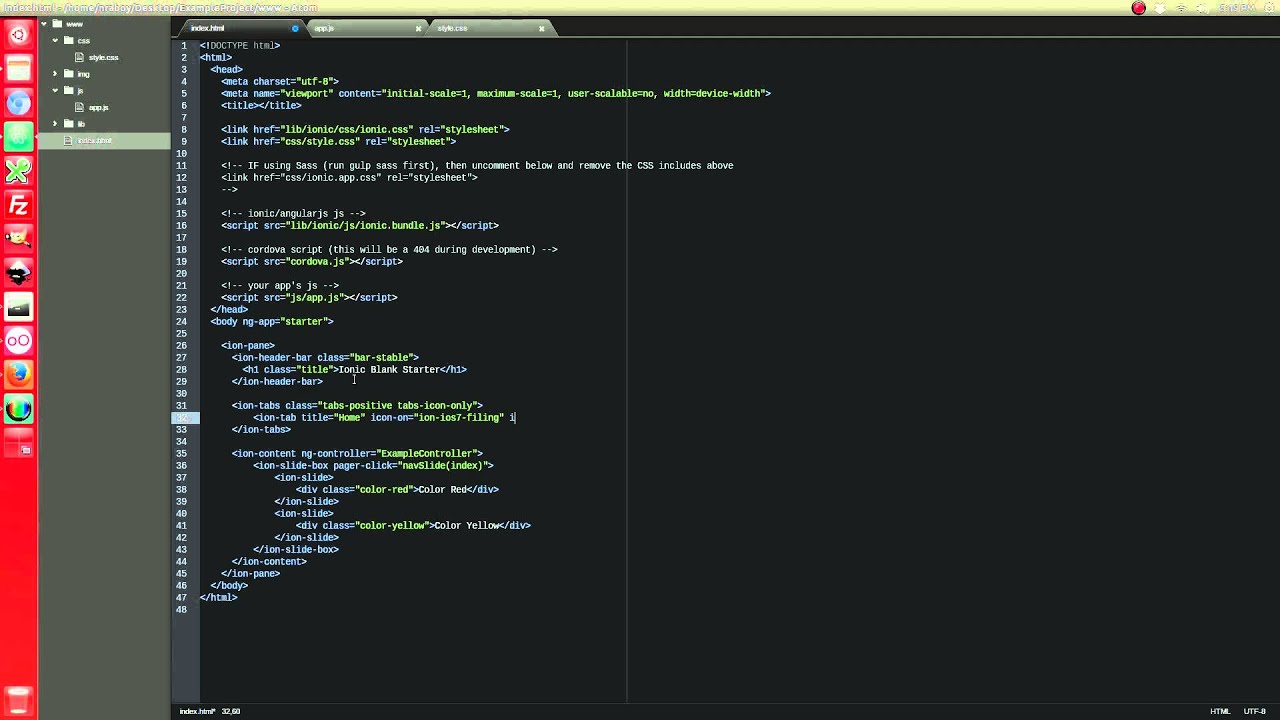This screenshot has height=720, width=1280.
Task: Click the pink double-circle launcher icon
Action: (x=18, y=341)
